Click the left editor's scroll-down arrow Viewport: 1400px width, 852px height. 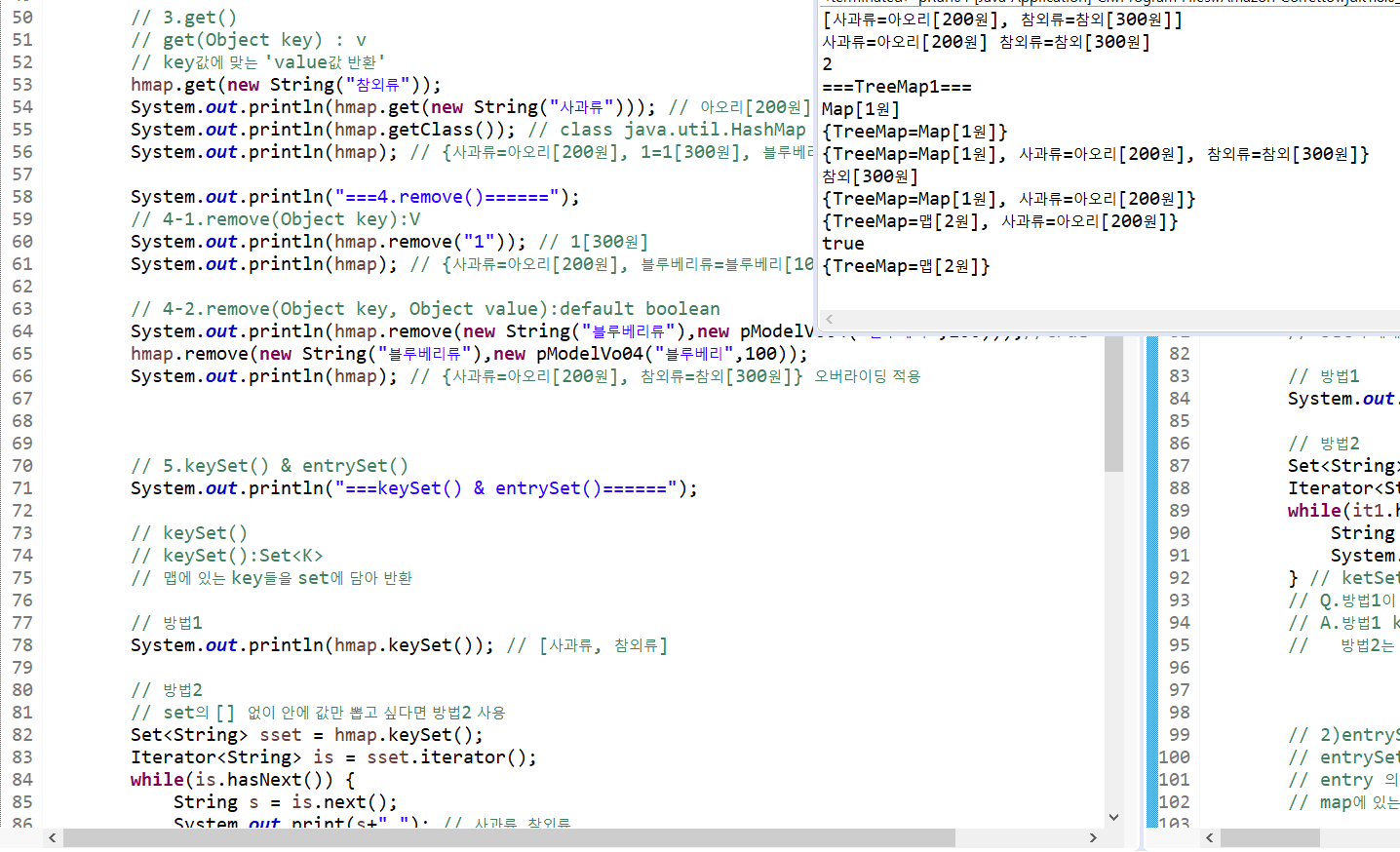pos(1113,817)
